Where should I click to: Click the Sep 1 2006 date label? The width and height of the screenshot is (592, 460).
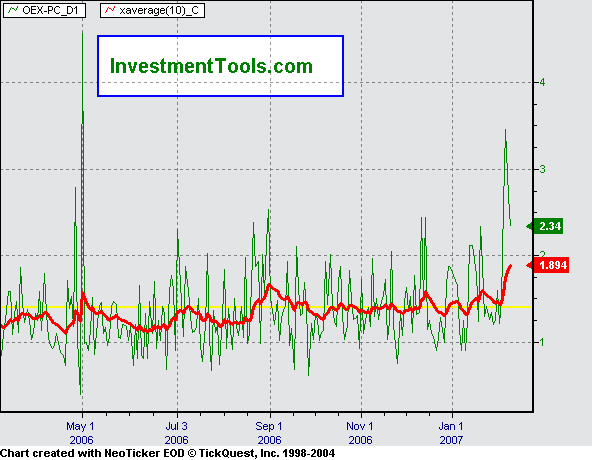tap(269, 433)
